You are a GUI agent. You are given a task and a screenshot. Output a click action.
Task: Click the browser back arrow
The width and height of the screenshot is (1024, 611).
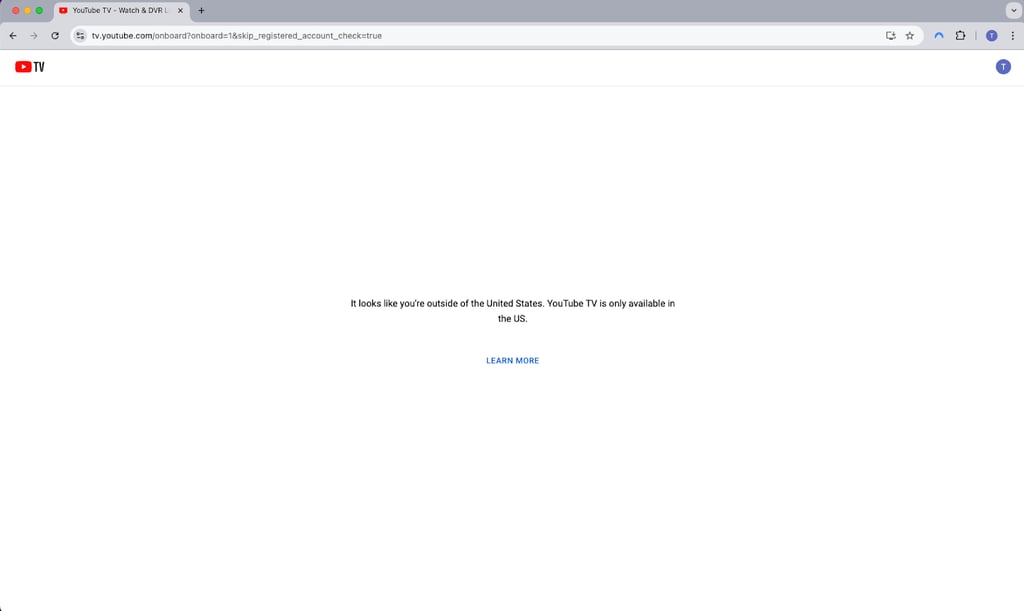13,36
